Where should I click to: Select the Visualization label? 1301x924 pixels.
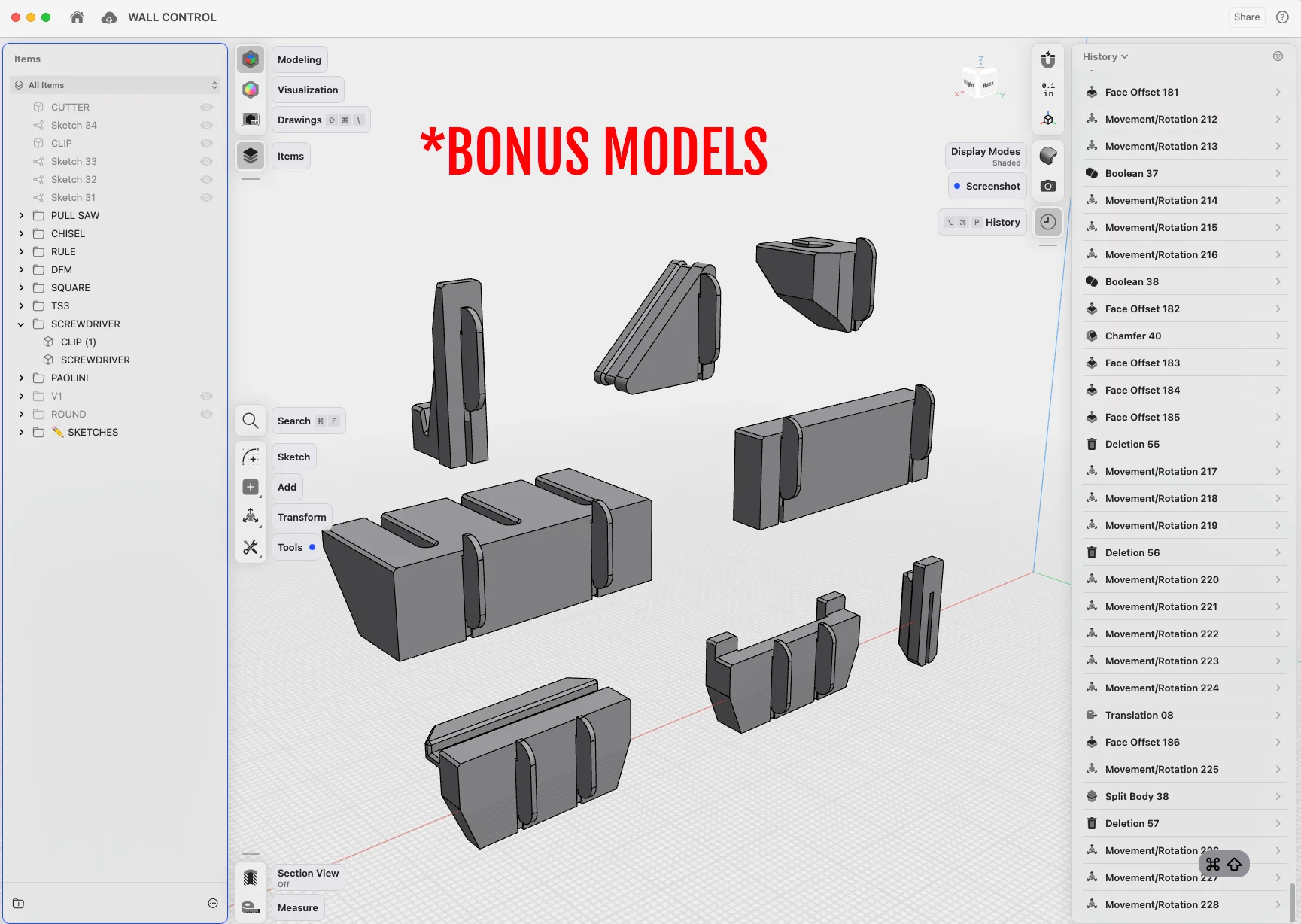[x=308, y=90]
